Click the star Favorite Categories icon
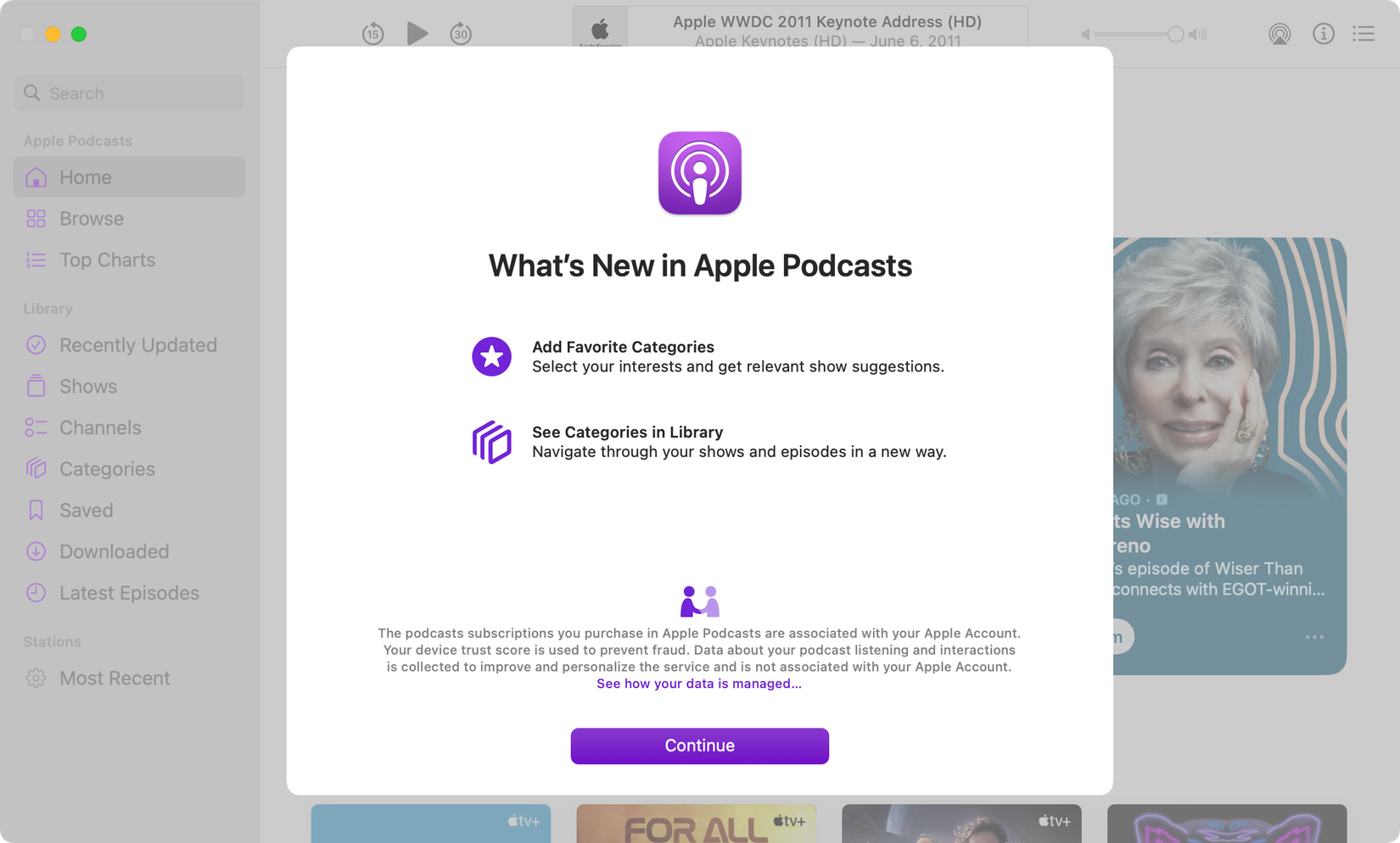 click(x=491, y=356)
